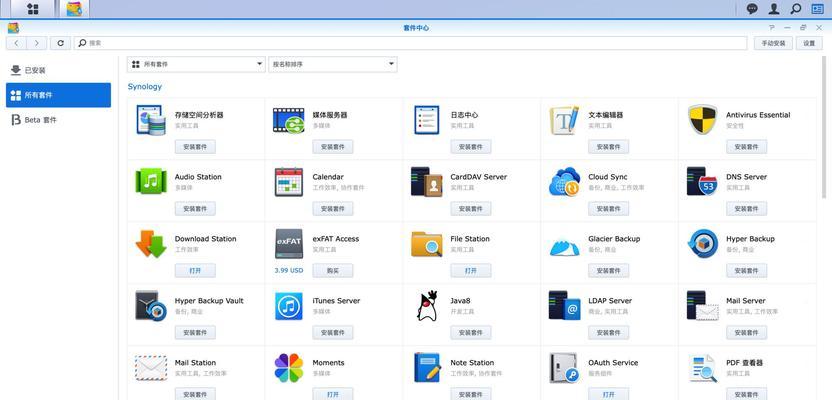This screenshot has width=832, height=400.
Task: Install the Hyper Backup package
Action: click(747, 271)
